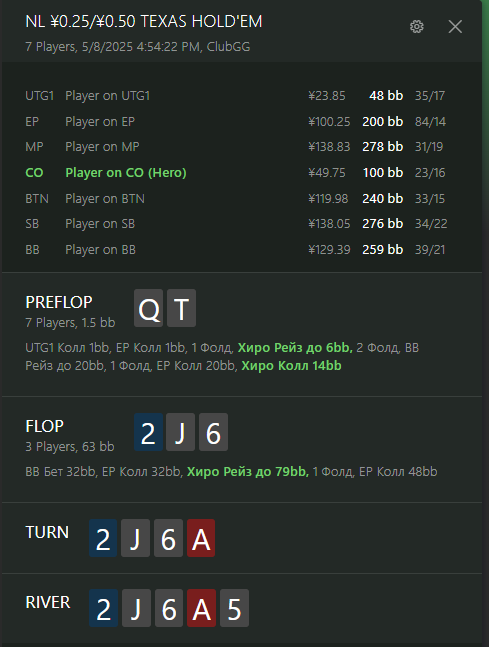Click the TURN section label

point(47,532)
